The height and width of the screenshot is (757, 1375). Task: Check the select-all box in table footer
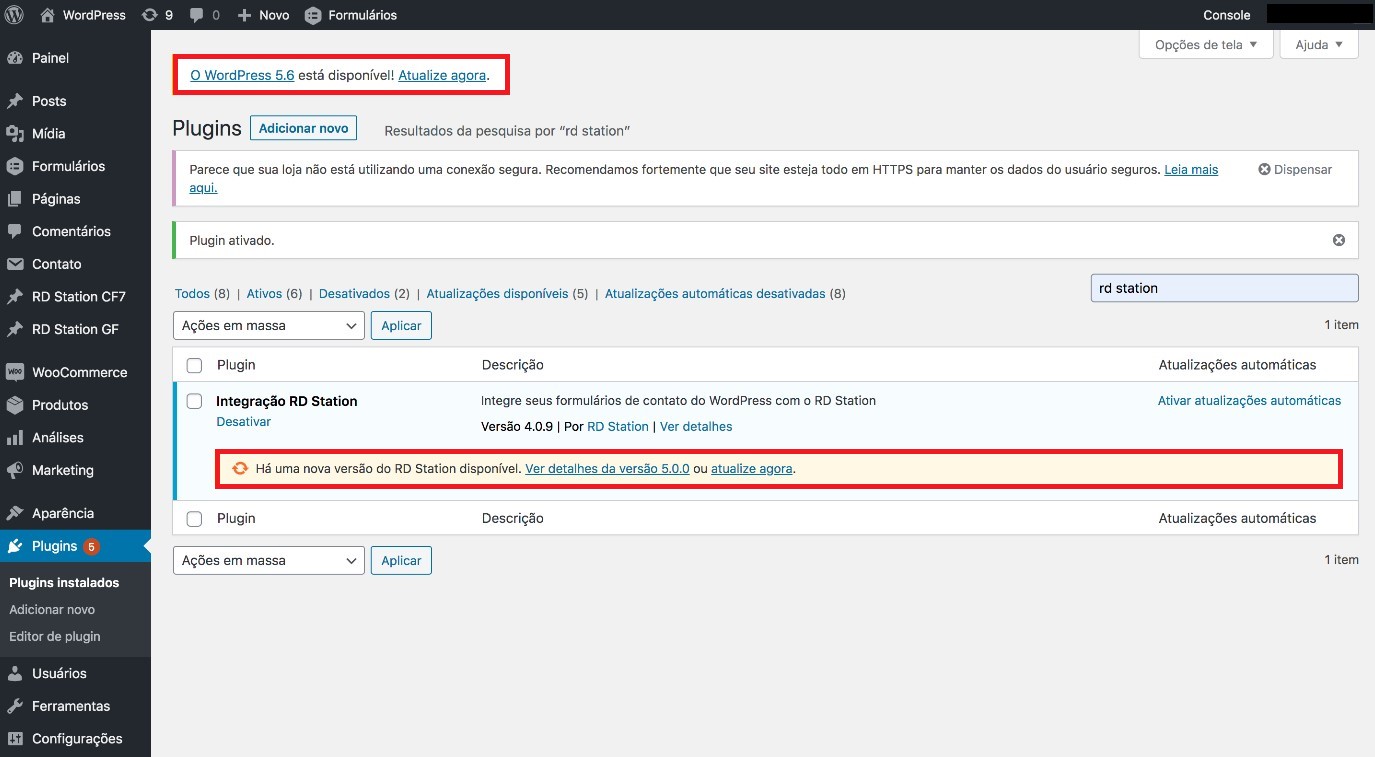194,519
